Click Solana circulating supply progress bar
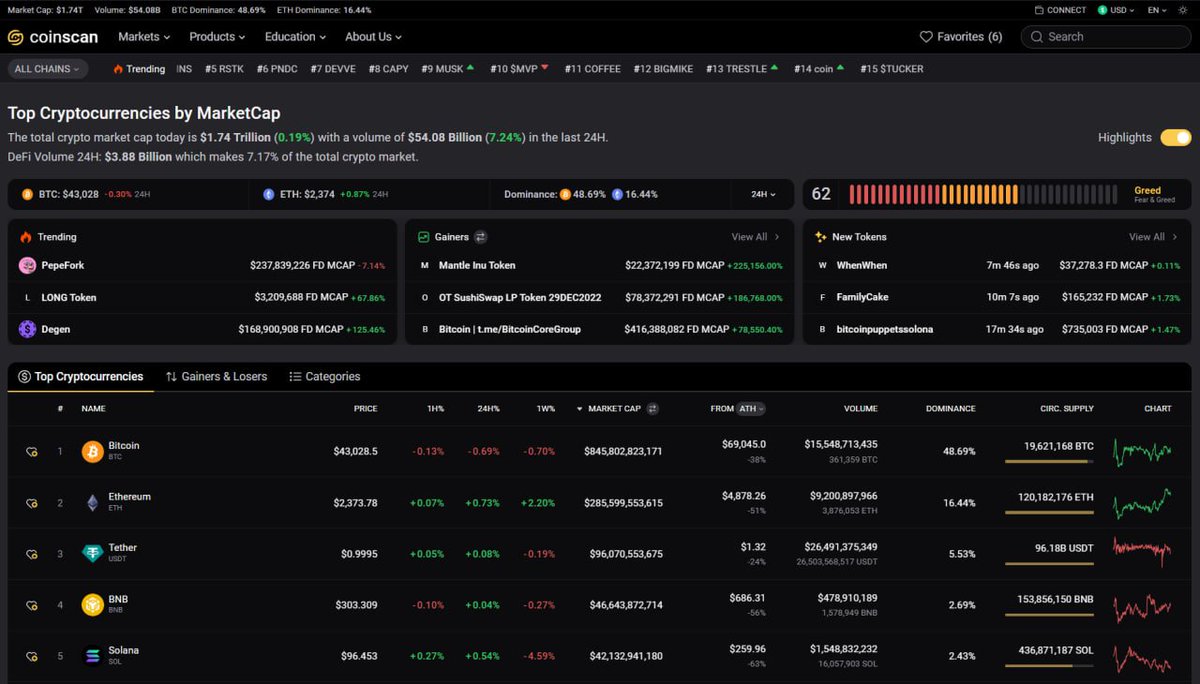 [x=1049, y=665]
